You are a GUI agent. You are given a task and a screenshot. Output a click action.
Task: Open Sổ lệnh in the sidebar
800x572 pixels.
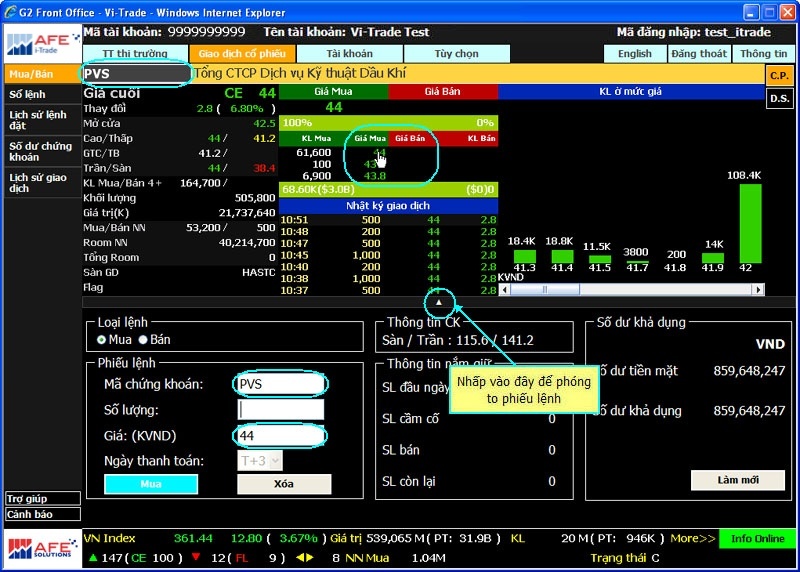tap(42, 94)
